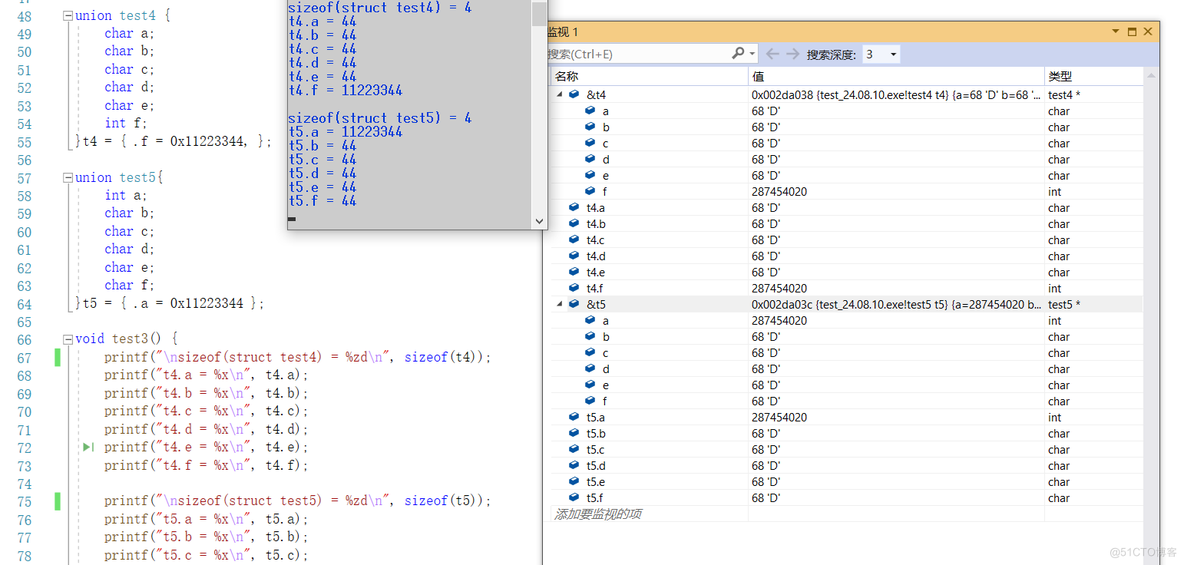Viewport: 1184px width, 565px height.
Task: Maximize the 监视 1 watch panel
Action: click(x=1132, y=32)
